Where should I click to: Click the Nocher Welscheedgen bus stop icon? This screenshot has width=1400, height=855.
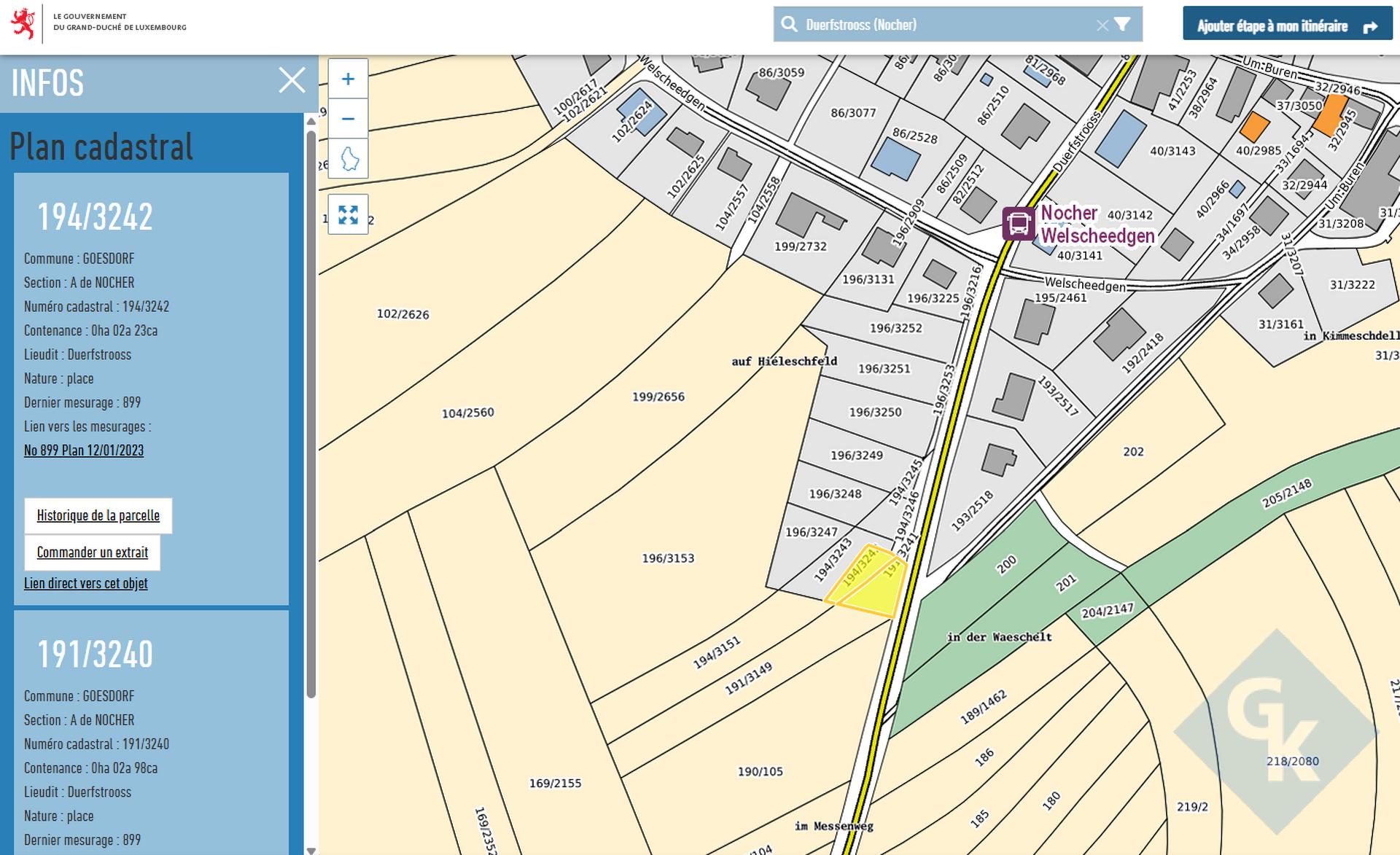click(x=1018, y=224)
